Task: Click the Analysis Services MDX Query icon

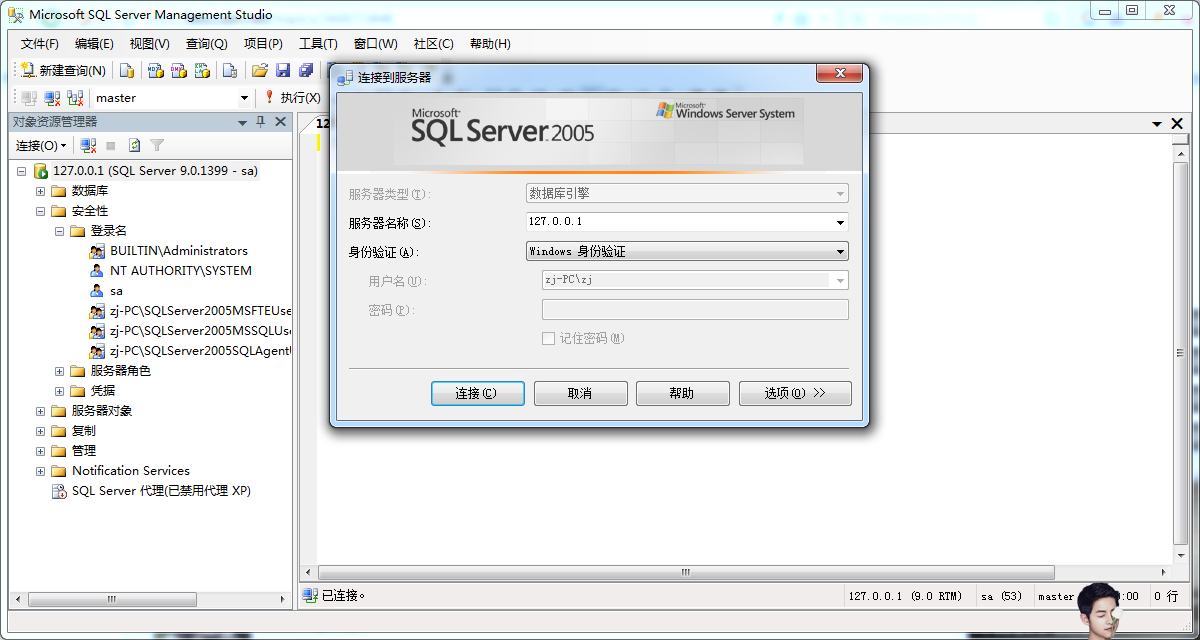Action: coord(155,70)
